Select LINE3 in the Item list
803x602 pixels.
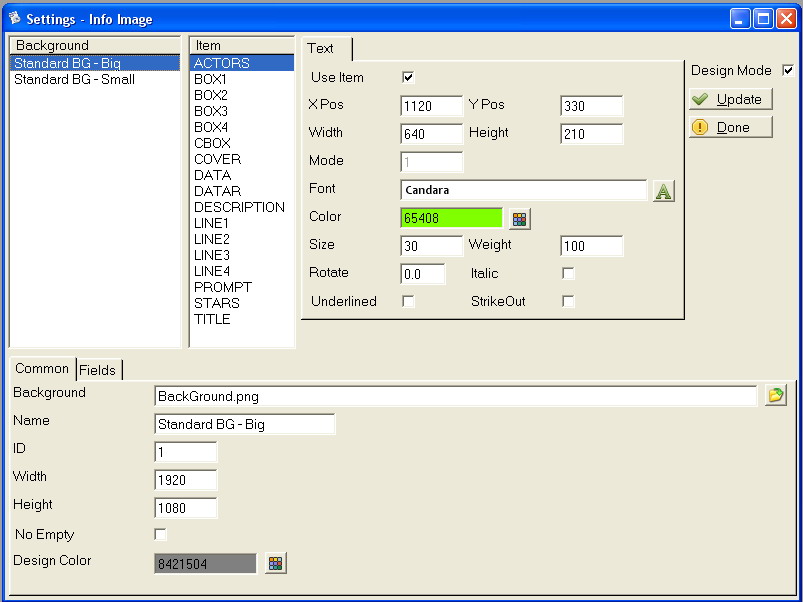[x=242, y=255]
